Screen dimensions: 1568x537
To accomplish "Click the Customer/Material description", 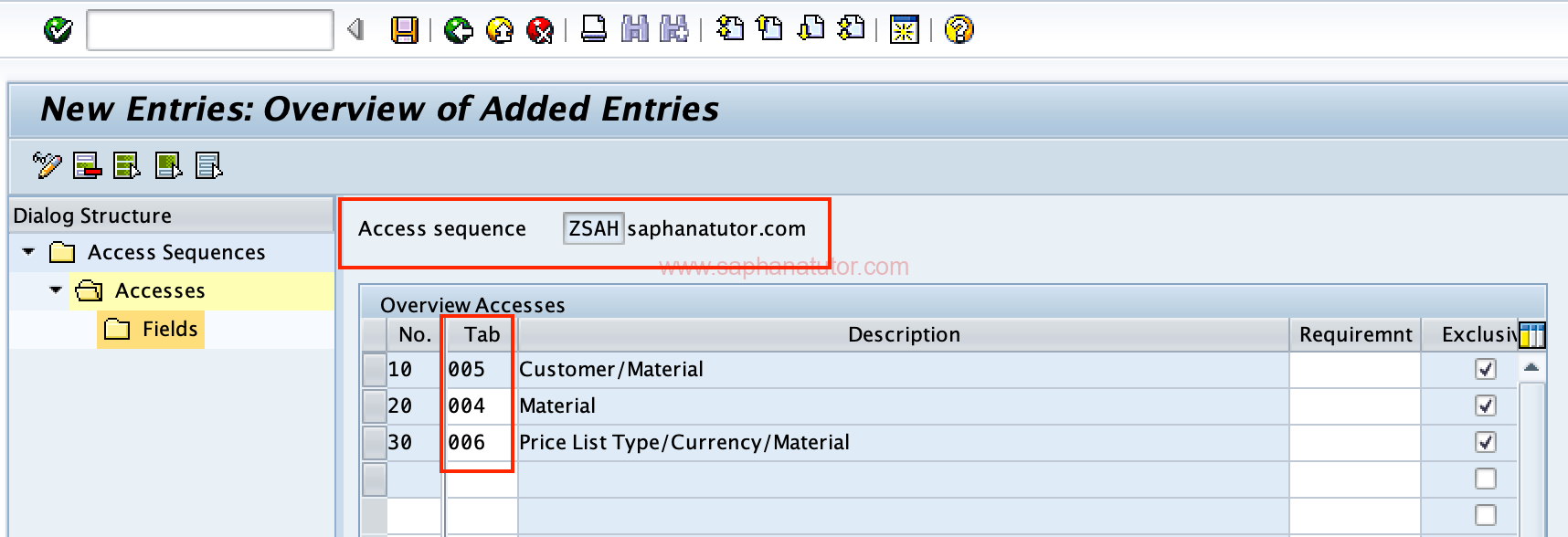I will (x=611, y=370).
